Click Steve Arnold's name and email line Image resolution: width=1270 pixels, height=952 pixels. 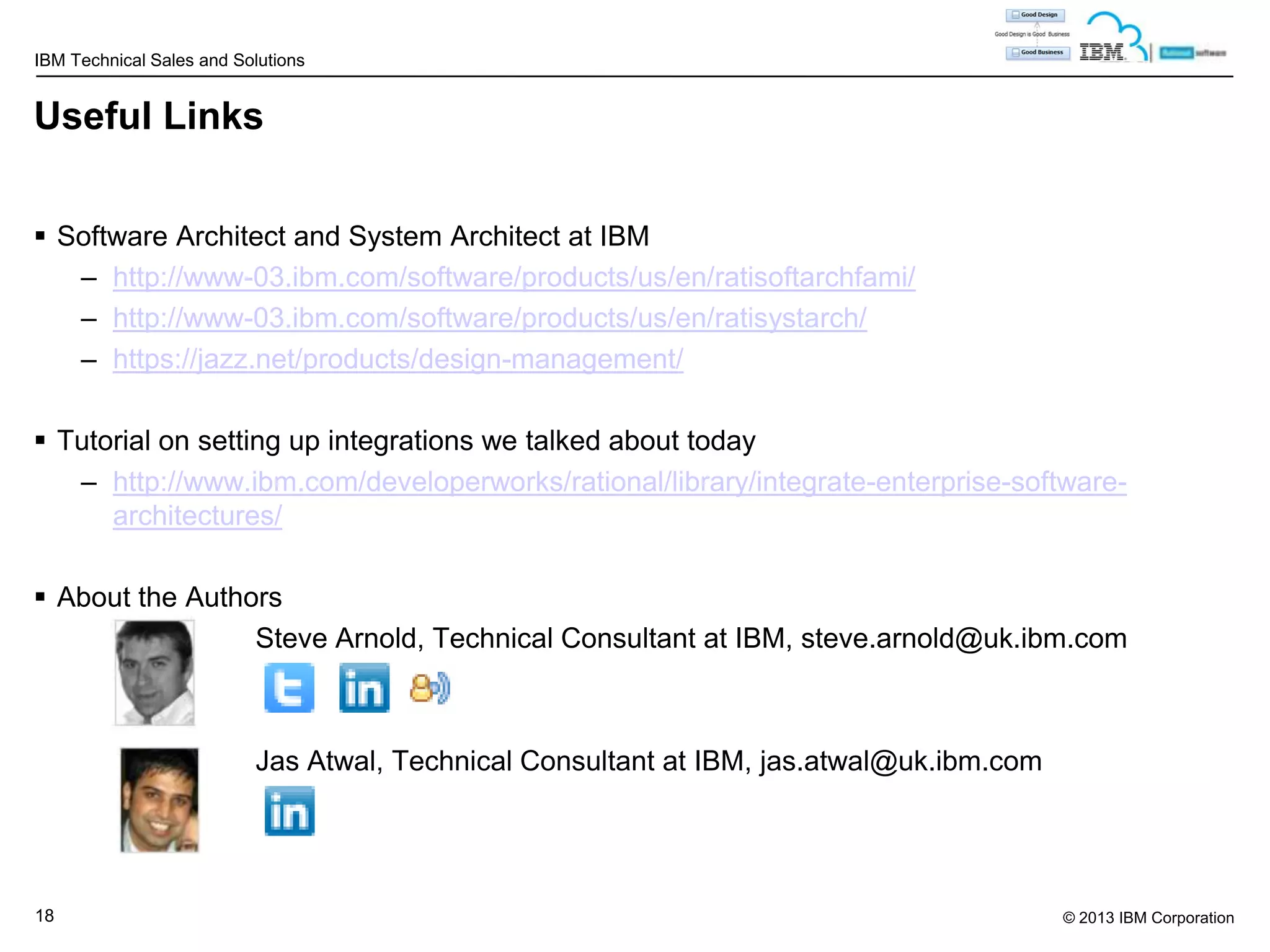tap(691, 638)
